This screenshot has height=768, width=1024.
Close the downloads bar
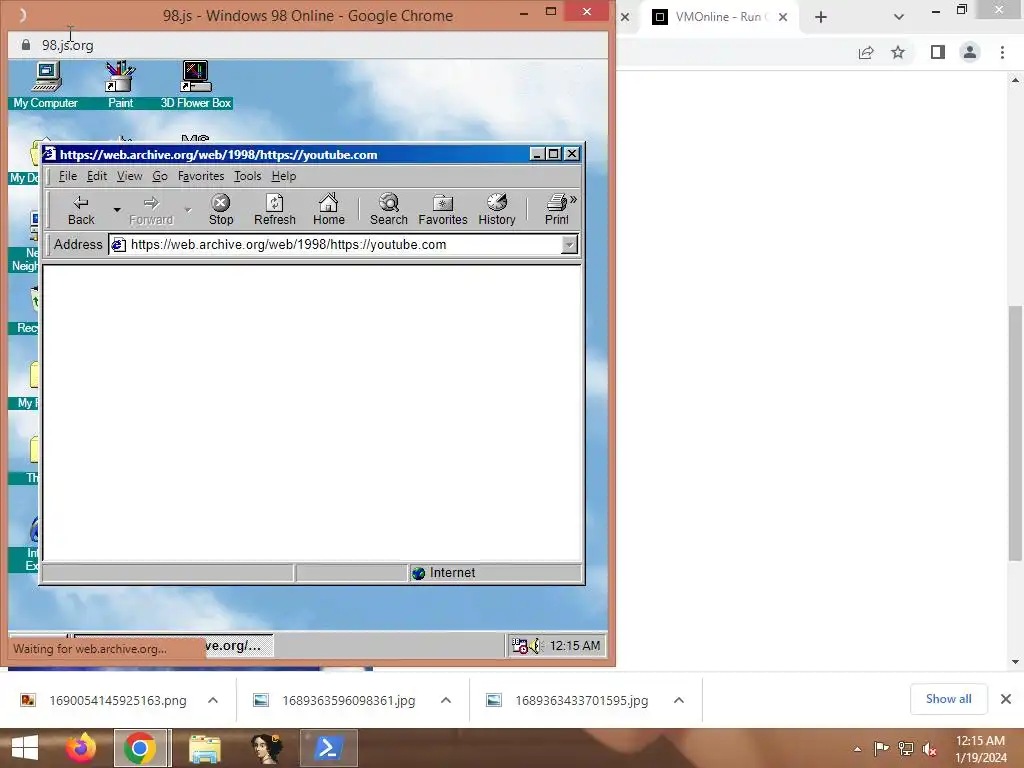click(x=1006, y=699)
